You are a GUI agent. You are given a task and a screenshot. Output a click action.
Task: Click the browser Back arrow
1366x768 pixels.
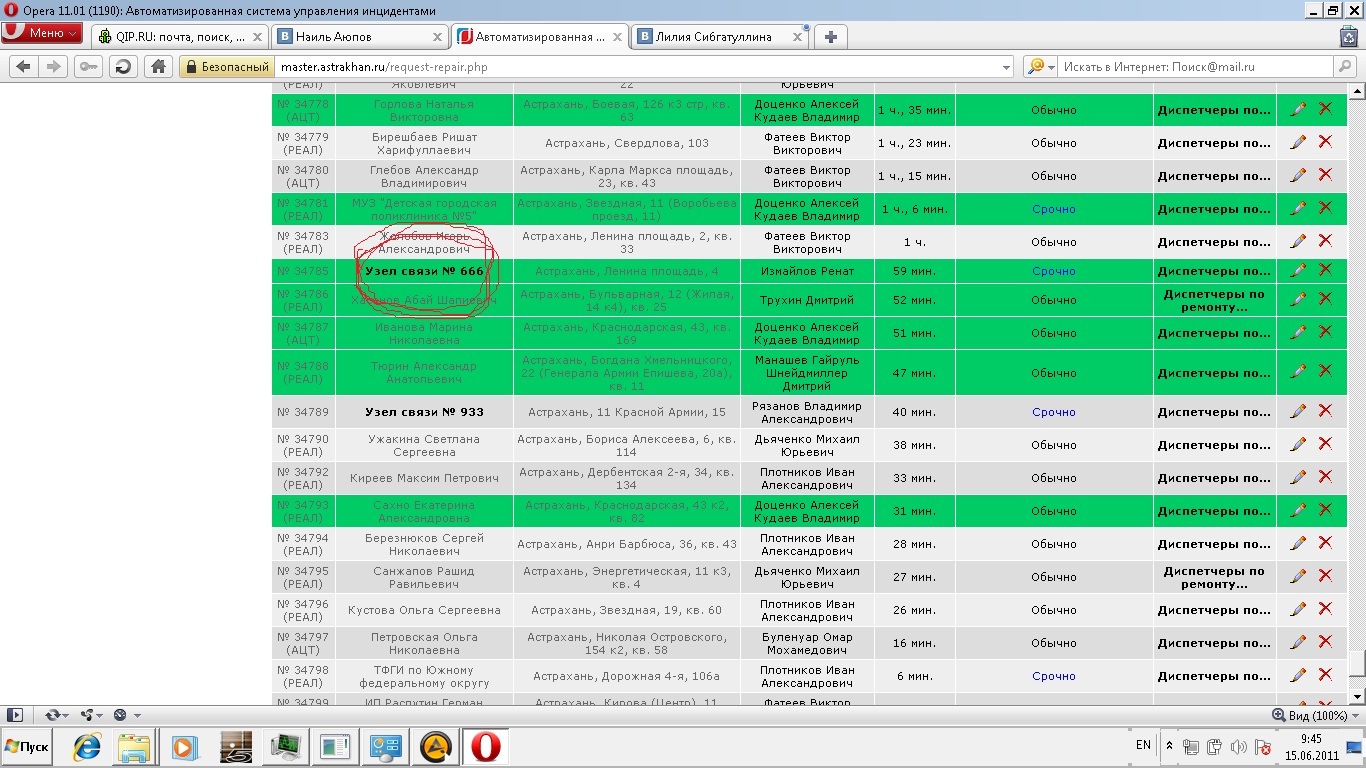pos(23,66)
